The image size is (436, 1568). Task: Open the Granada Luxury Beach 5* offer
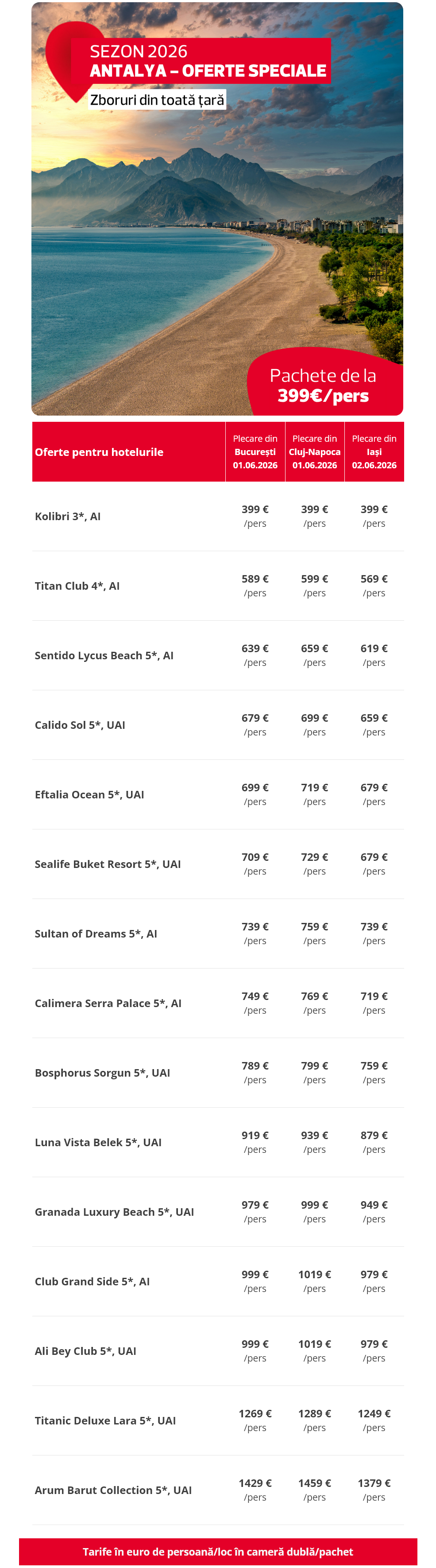coord(114,1211)
